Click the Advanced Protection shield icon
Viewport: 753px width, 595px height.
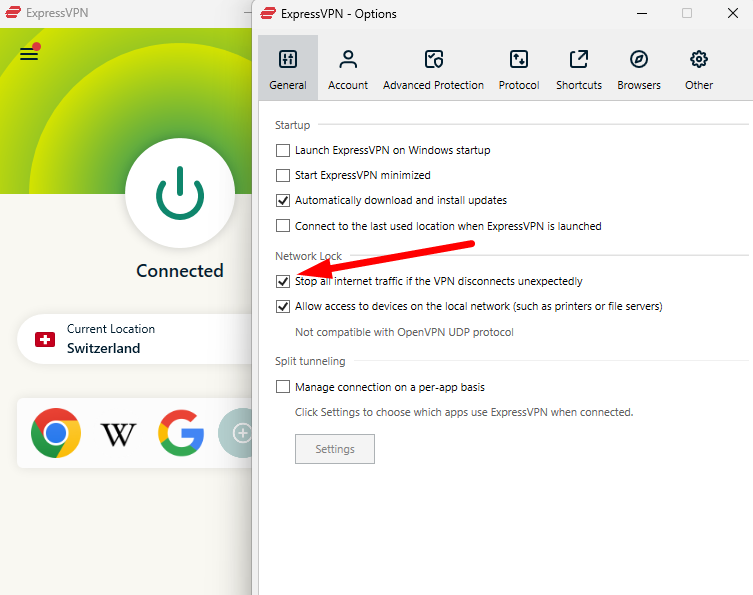(x=434, y=59)
